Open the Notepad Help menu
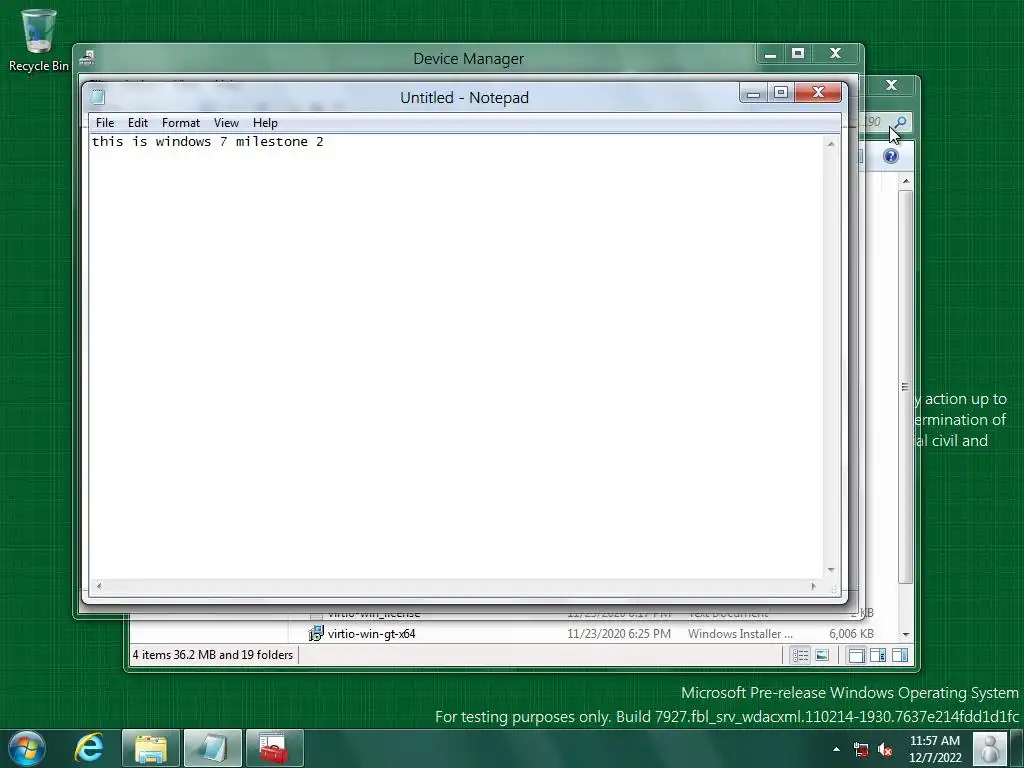The image size is (1024, 768). (265, 123)
